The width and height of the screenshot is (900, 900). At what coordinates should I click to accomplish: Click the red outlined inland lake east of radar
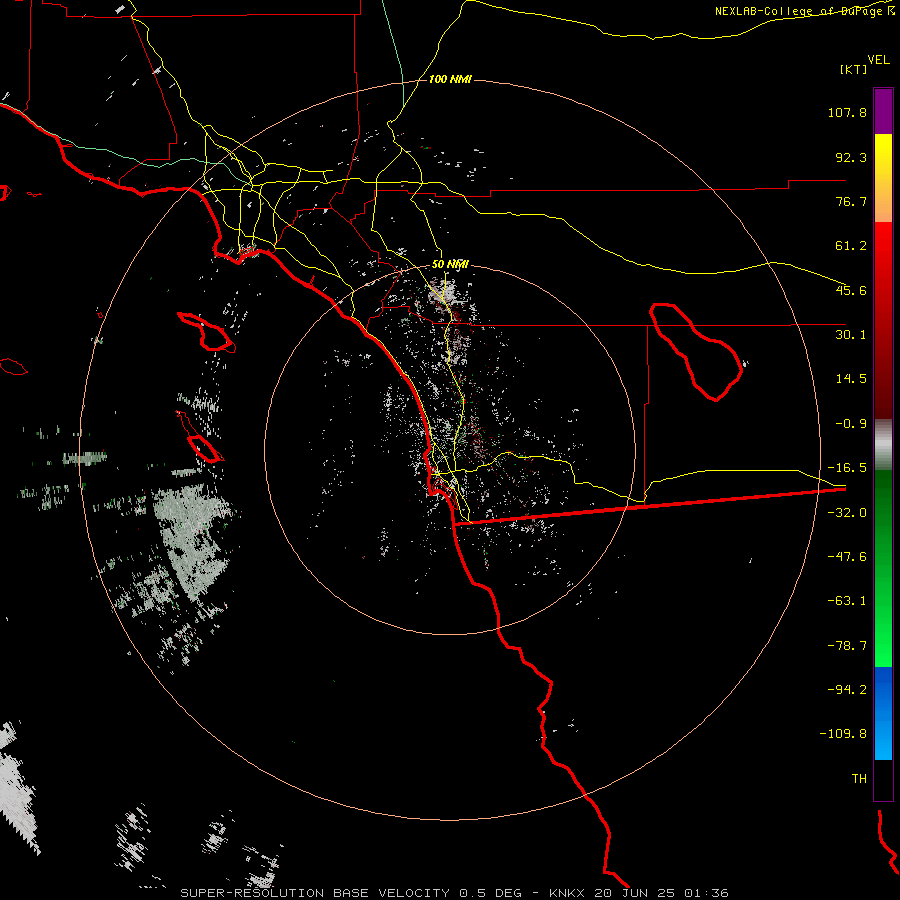(x=695, y=351)
